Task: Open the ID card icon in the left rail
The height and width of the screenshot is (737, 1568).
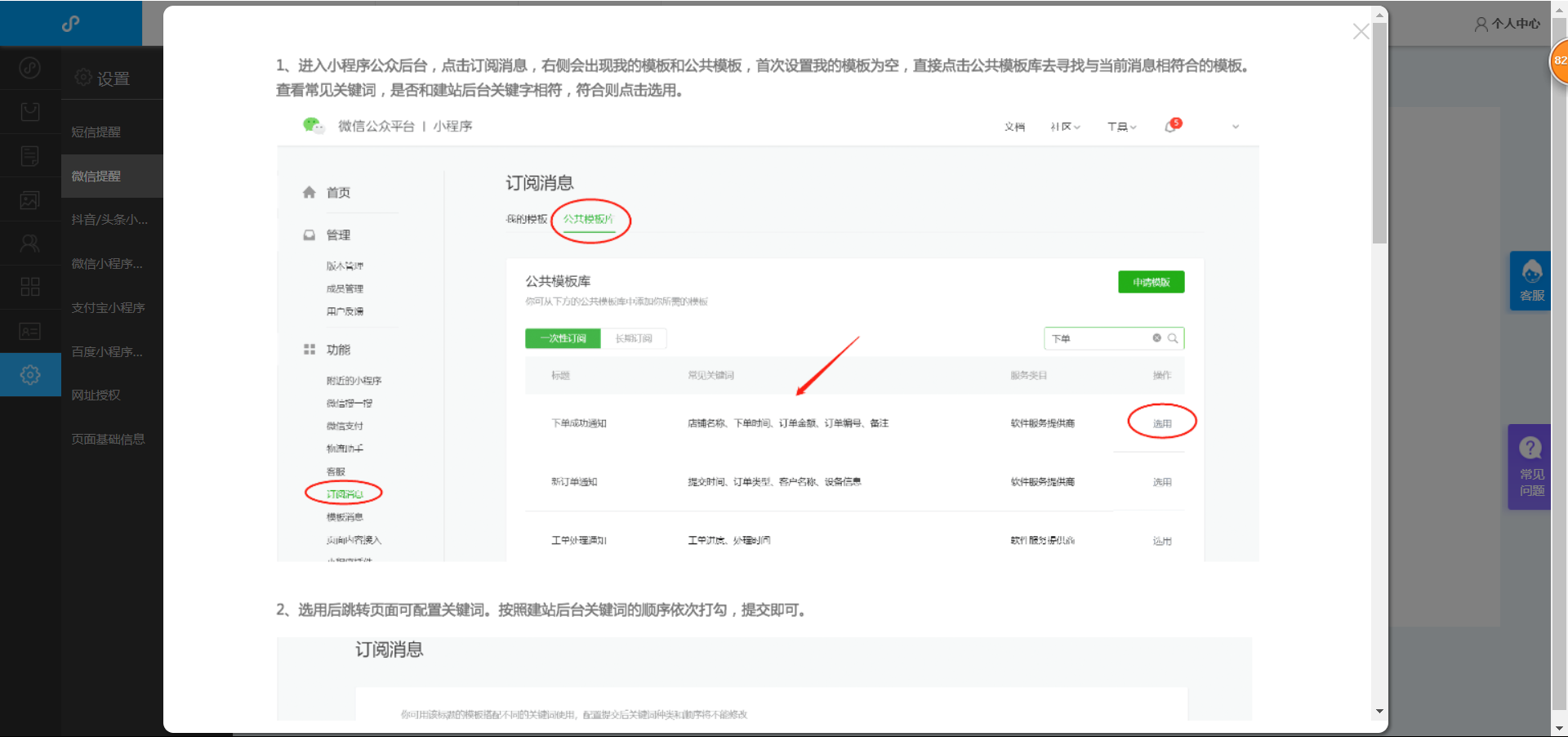Action: 30,331
